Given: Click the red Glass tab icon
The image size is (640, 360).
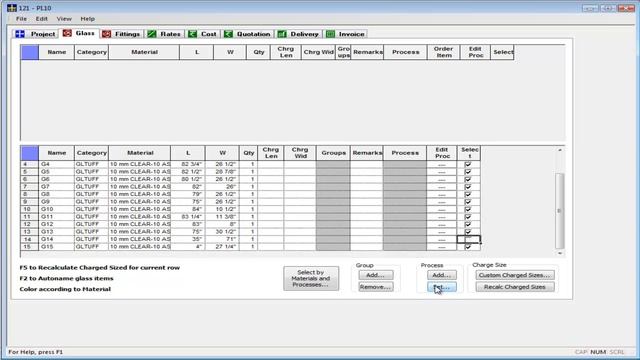Looking at the screenshot, I should click(67, 33).
